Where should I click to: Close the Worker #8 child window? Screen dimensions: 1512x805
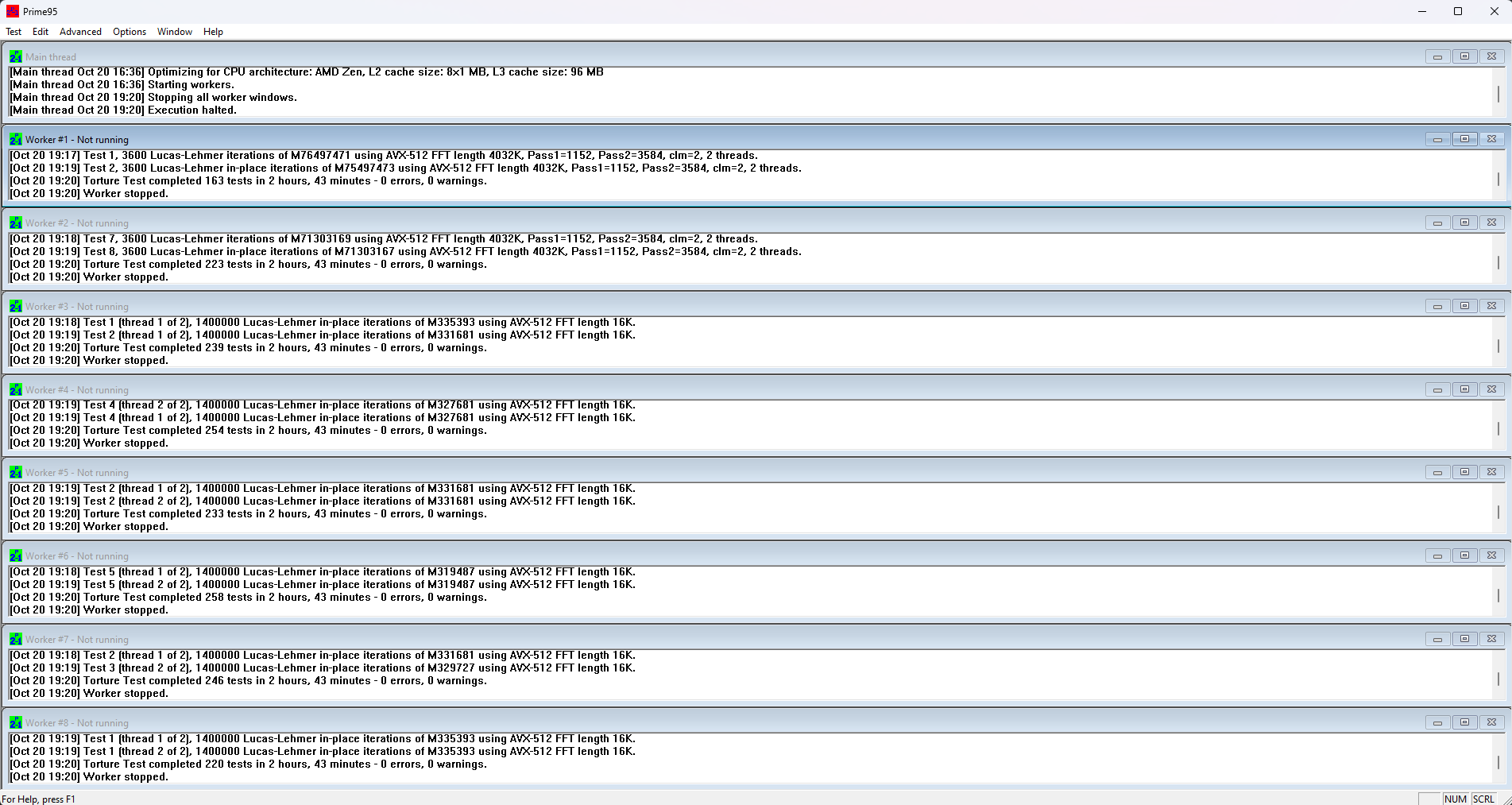tap(1491, 722)
